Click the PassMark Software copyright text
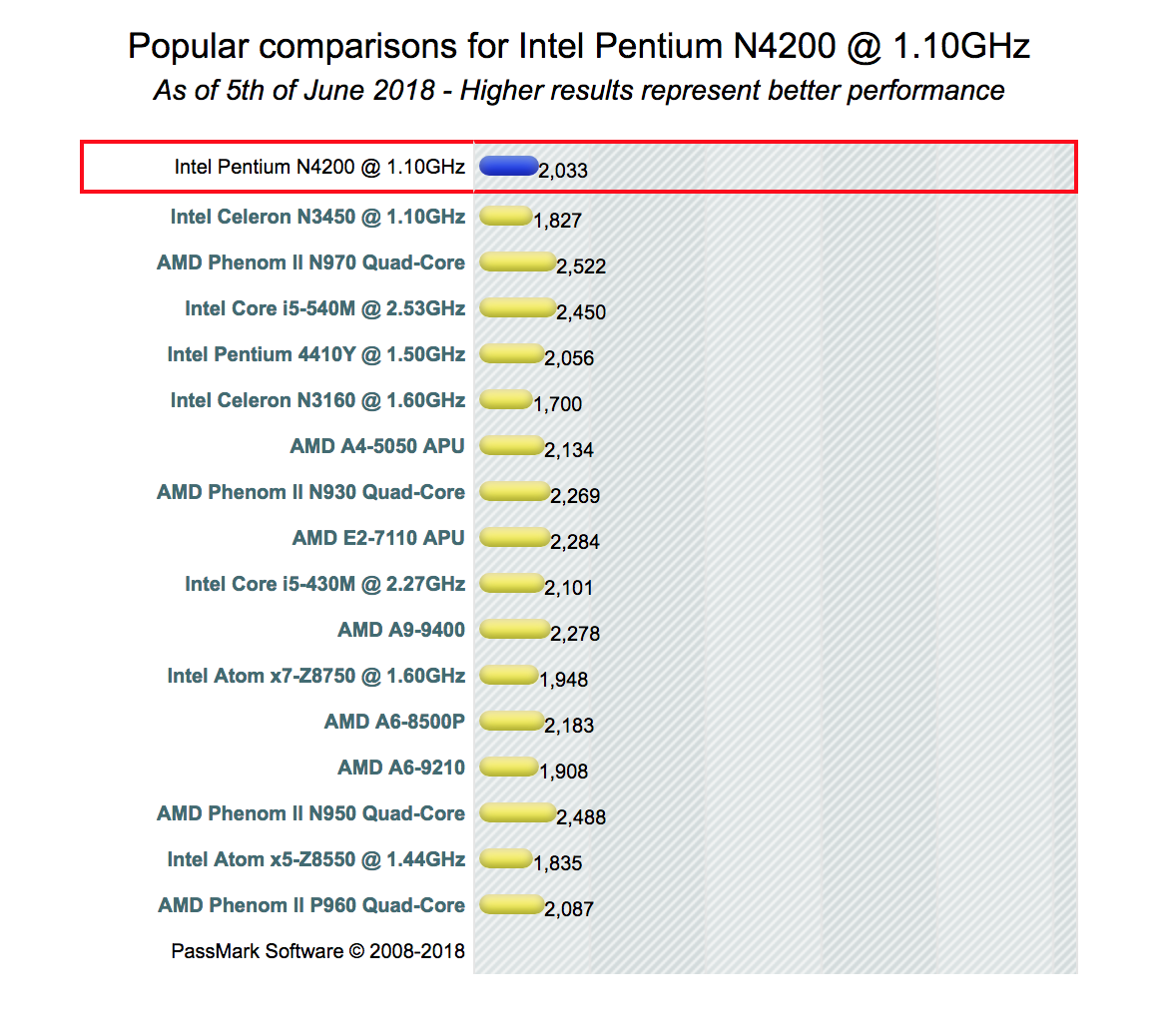Screen dimensions: 1164x1036 (x=317, y=951)
